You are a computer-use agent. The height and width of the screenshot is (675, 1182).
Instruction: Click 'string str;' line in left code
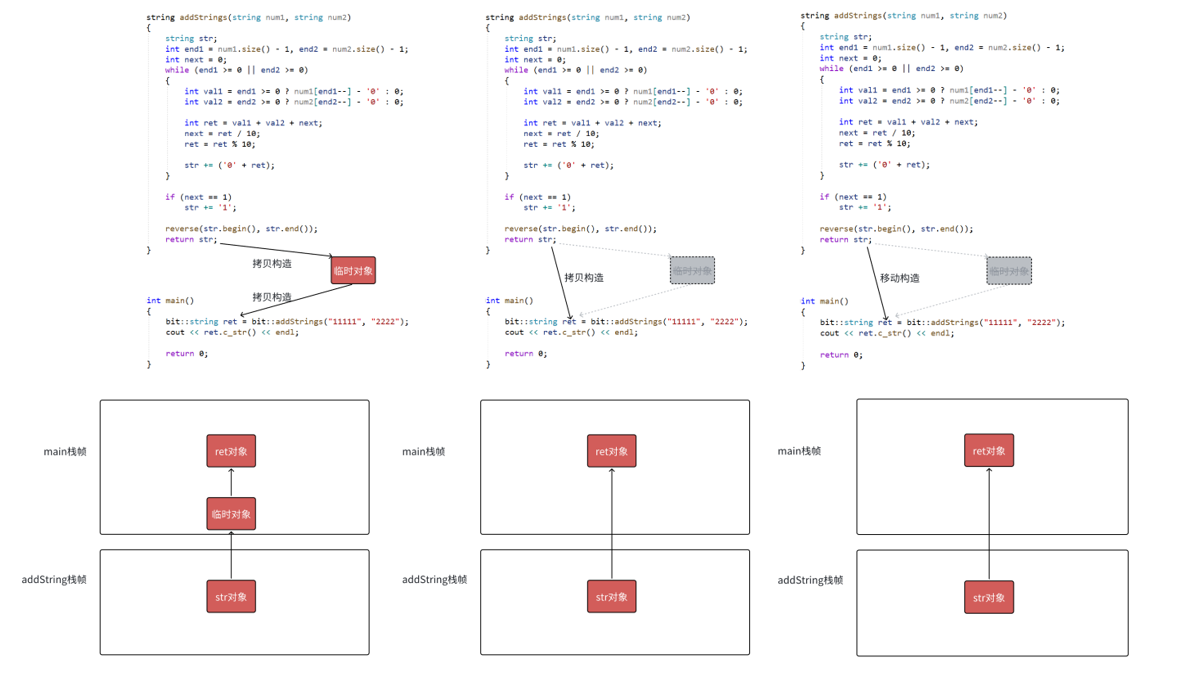pos(191,38)
